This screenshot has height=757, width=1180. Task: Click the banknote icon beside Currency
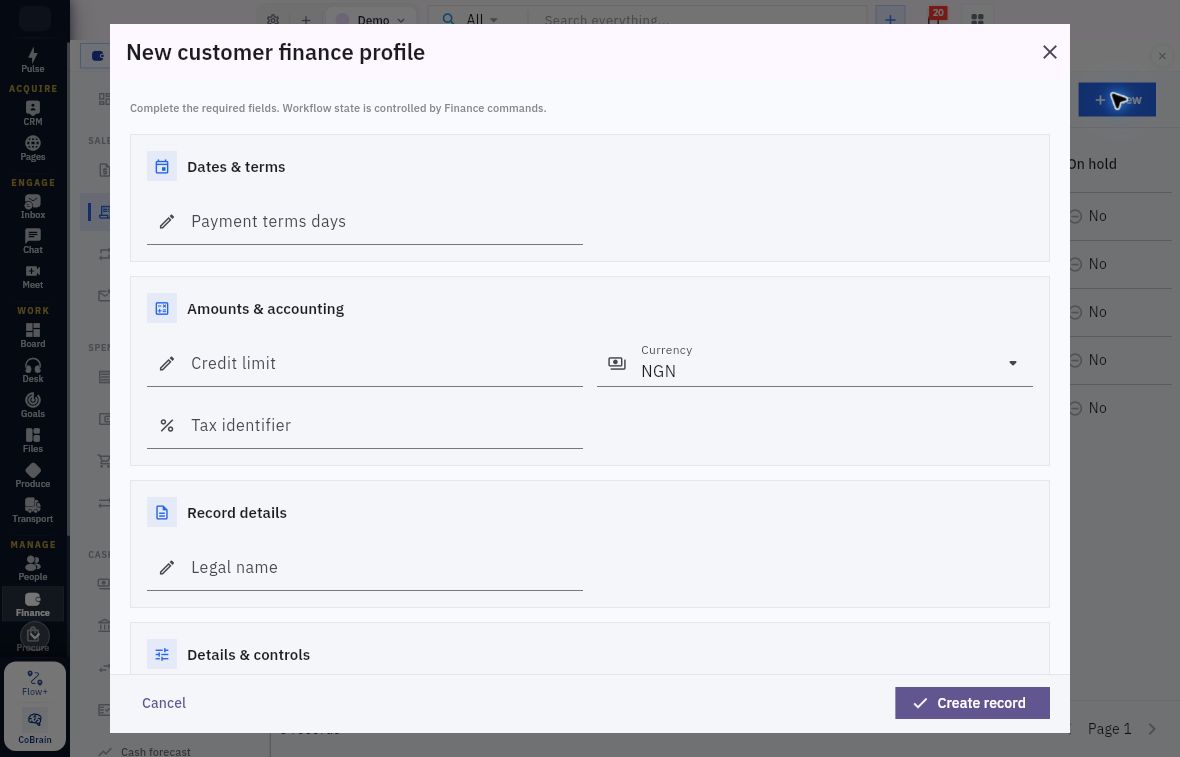pyautogui.click(x=617, y=363)
